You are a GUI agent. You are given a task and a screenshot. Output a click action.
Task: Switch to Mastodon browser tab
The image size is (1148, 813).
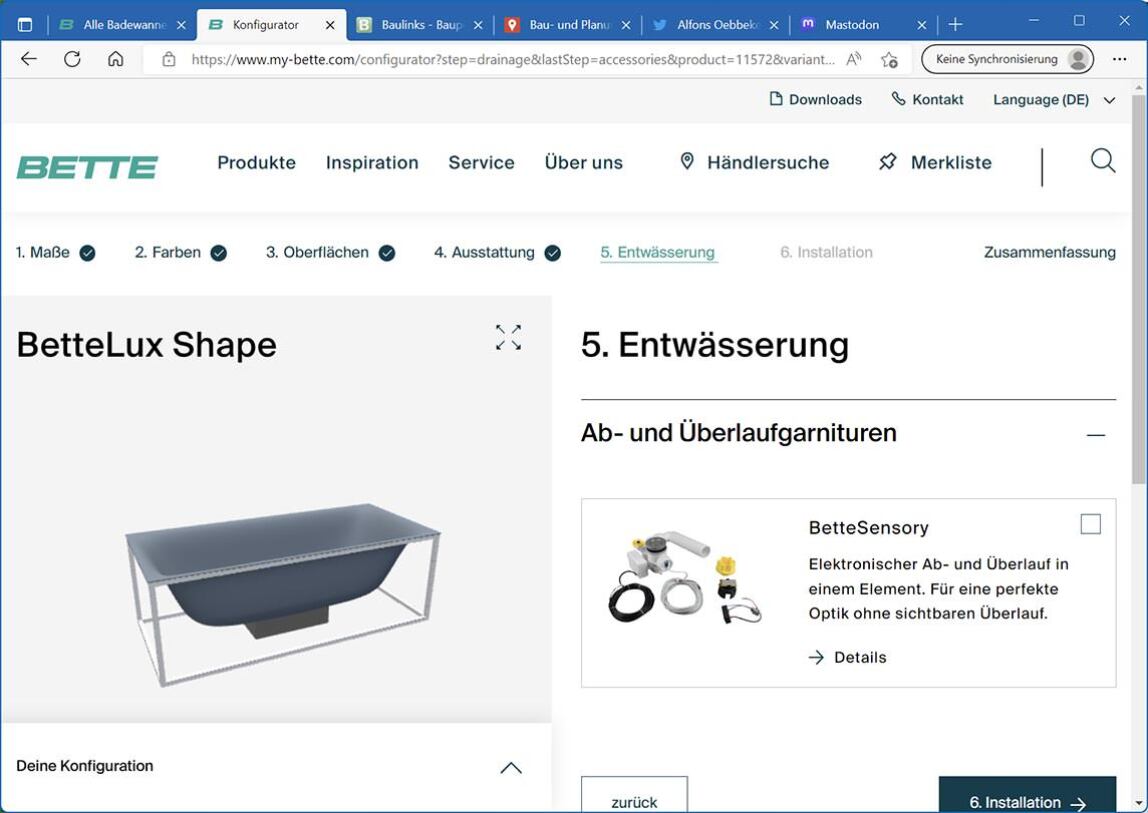(x=864, y=25)
